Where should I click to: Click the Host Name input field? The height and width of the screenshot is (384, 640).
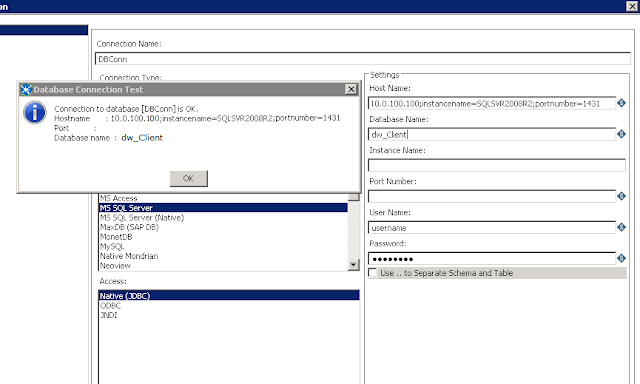point(492,103)
